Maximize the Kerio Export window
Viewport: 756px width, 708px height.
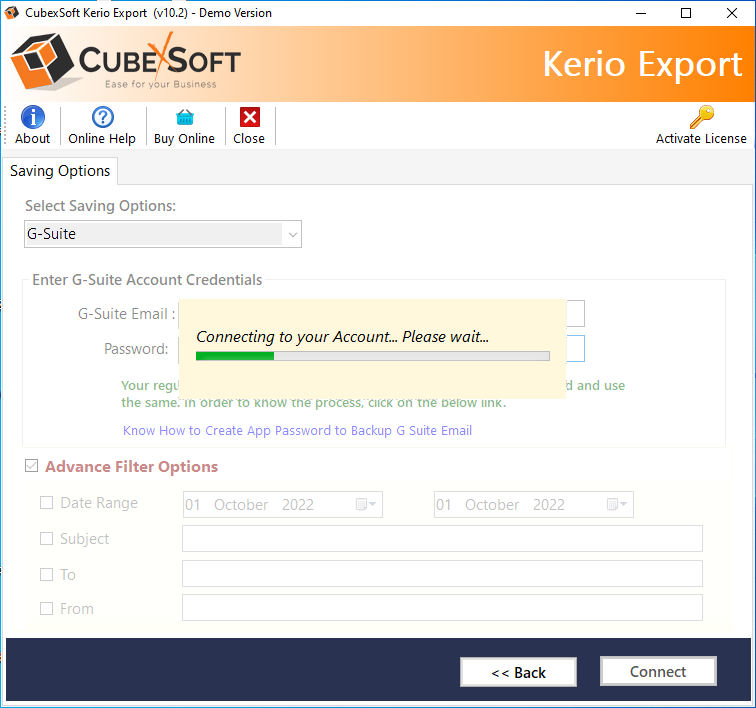pyautogui.click(x=686, y=13)
